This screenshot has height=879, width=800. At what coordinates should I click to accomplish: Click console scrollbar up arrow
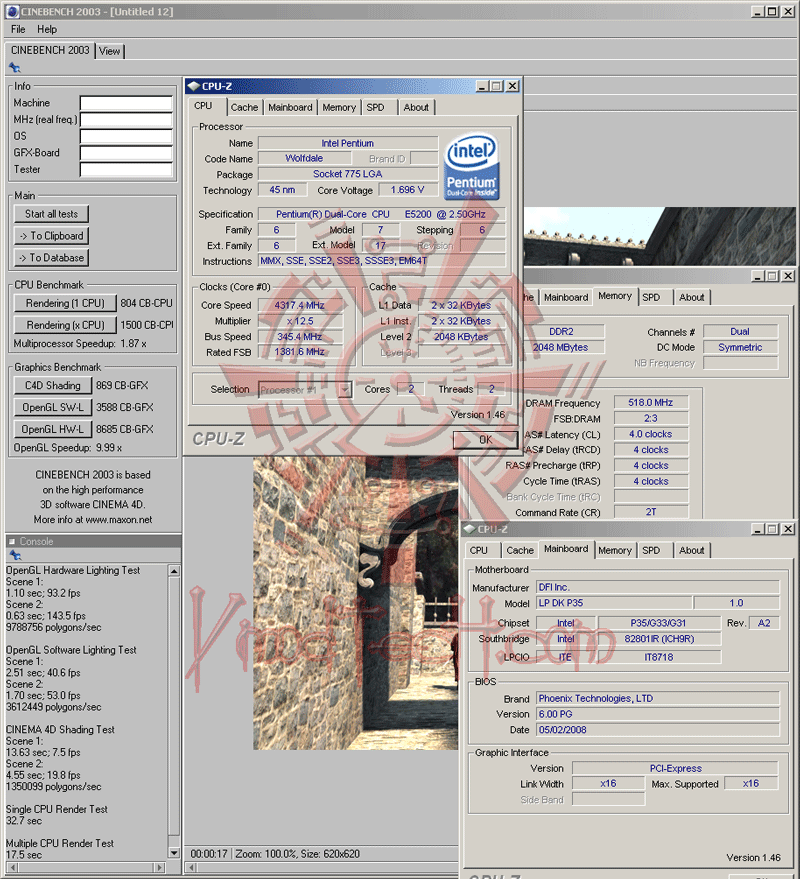tap(174, 571)
